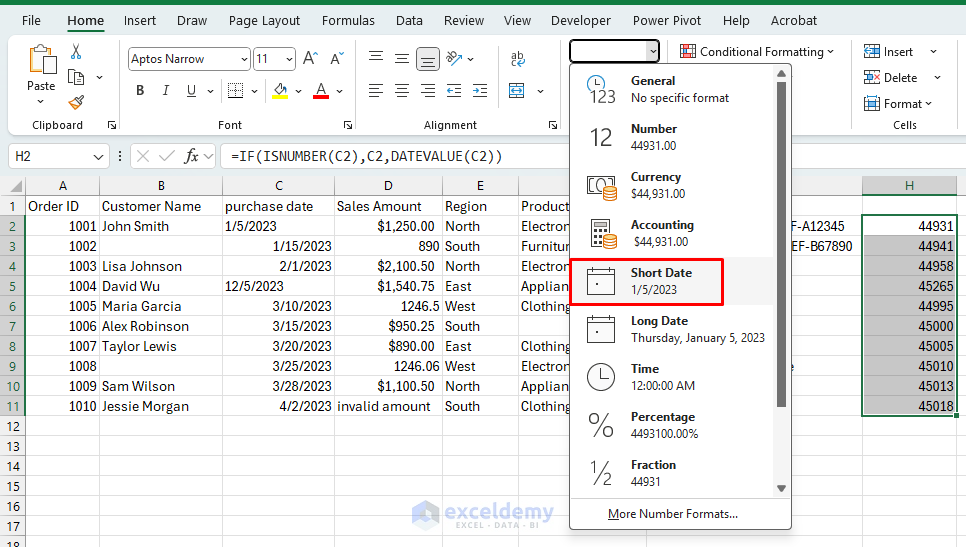Decrease indent

pos(454,91)
